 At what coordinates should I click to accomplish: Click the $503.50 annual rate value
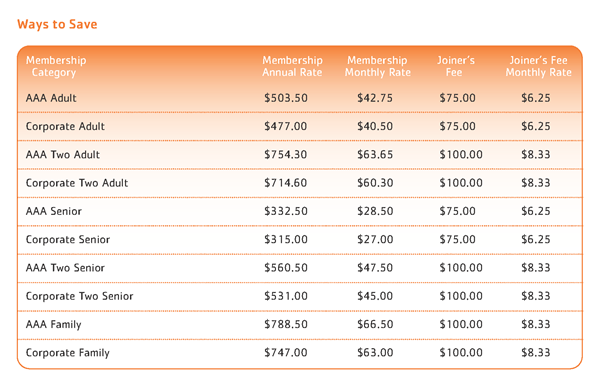286,98
